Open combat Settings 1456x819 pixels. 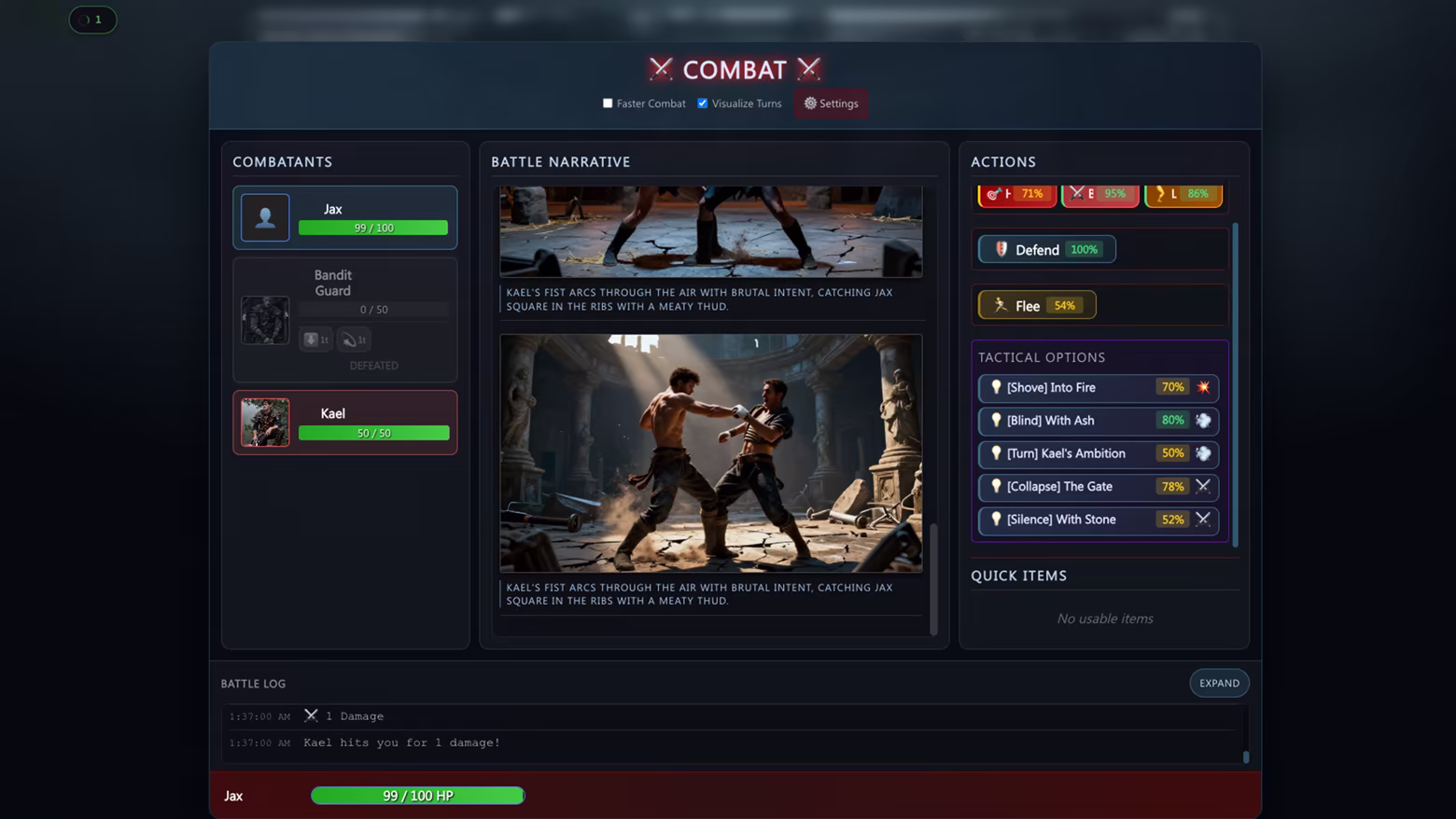click(x=831, y=104)
